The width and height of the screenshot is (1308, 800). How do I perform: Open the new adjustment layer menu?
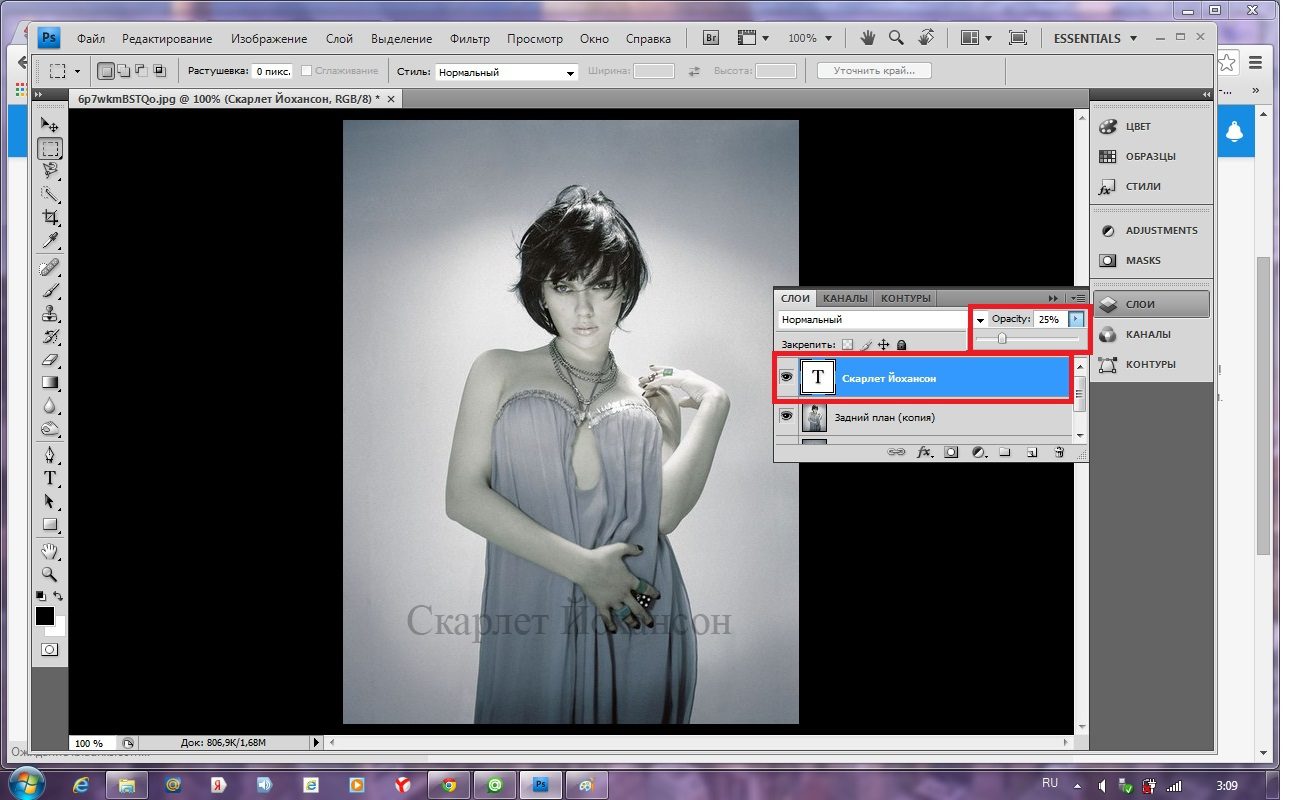[x=979, y=452]
